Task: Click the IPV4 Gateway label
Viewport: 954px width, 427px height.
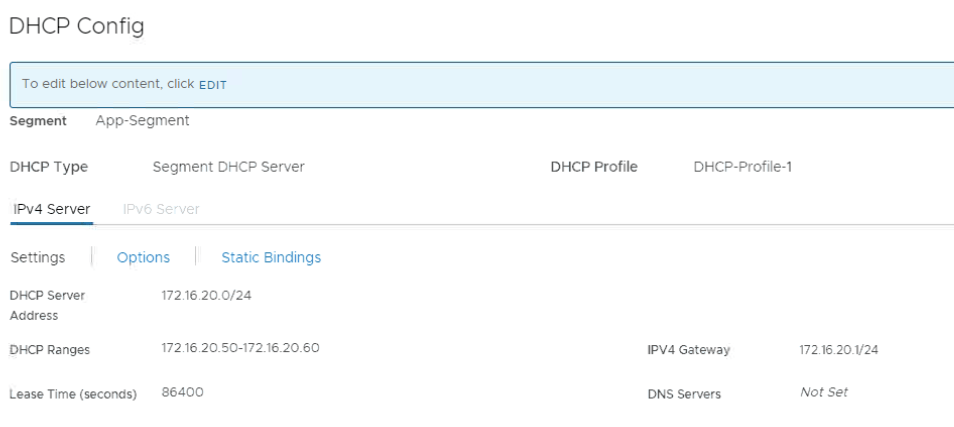Action: 688,350
